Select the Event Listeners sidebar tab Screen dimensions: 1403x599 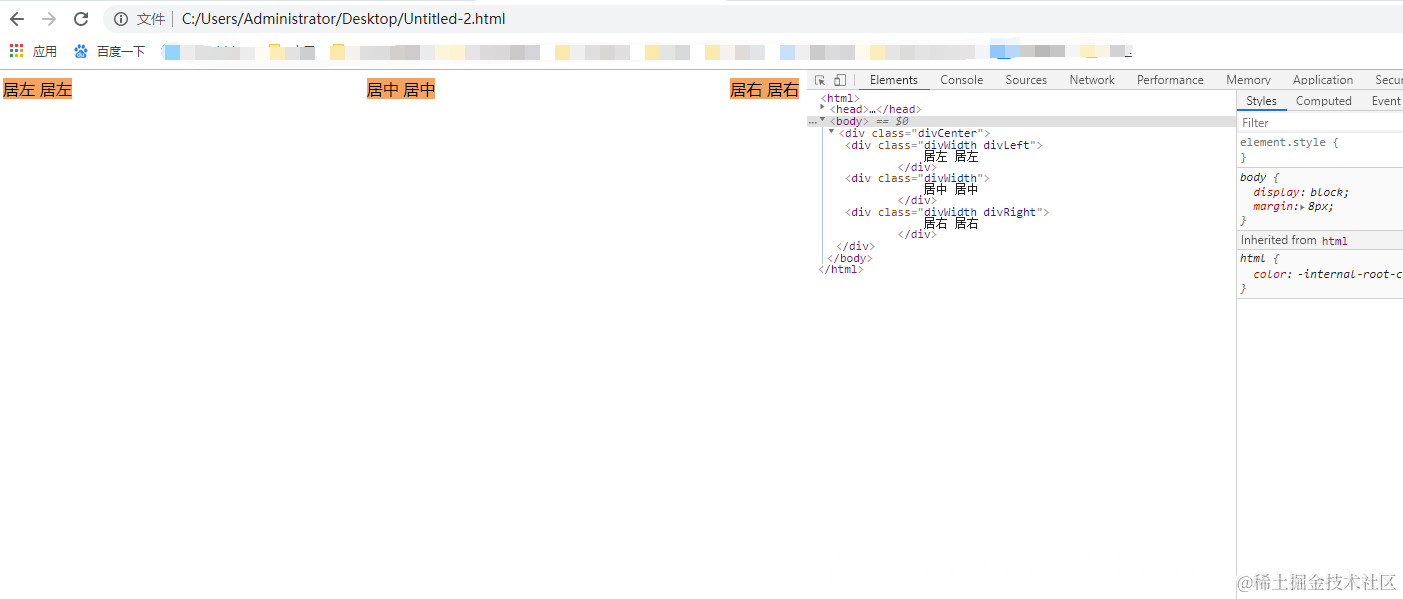pos(1385,101)
